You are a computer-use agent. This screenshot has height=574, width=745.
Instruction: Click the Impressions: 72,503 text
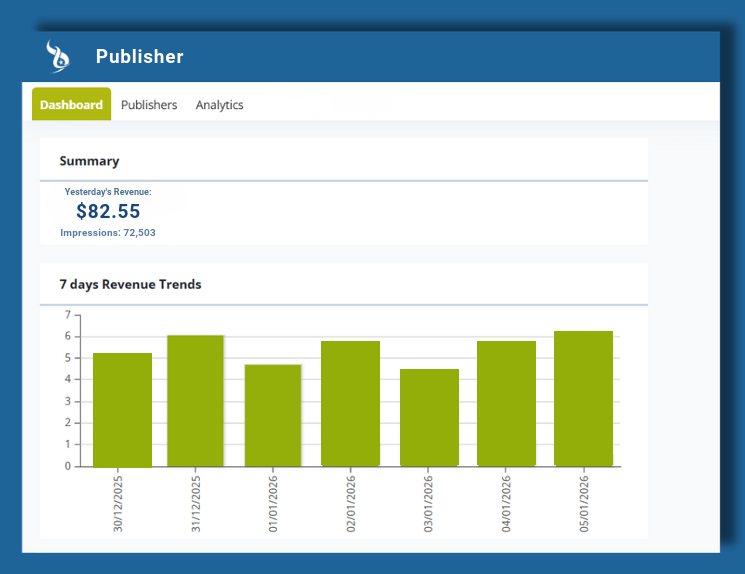tap(108, 233)
